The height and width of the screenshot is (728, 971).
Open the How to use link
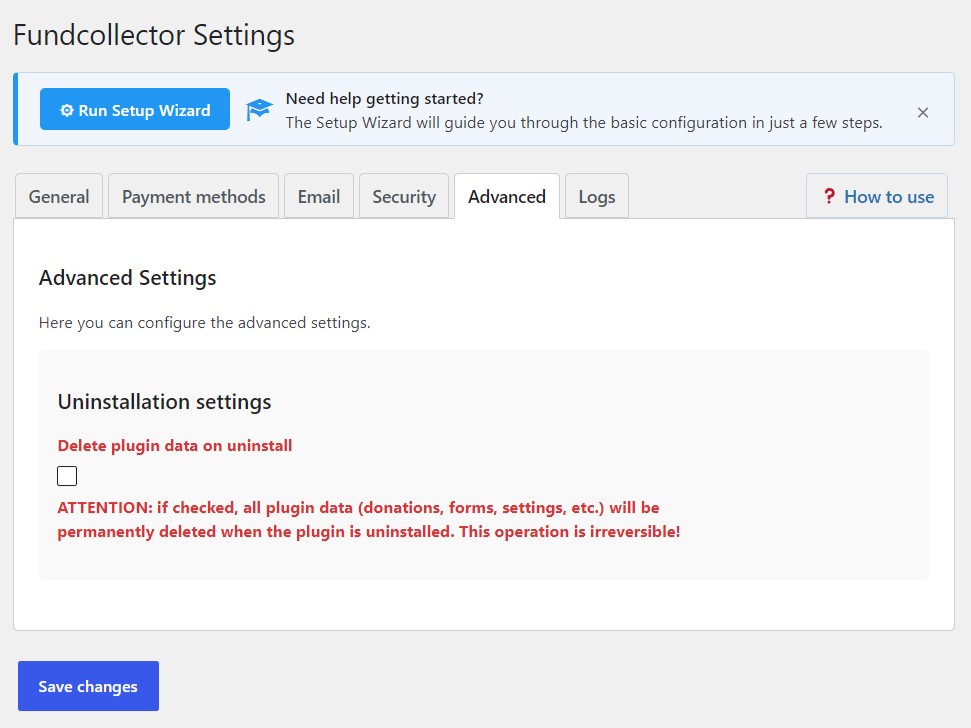[877, 196]
